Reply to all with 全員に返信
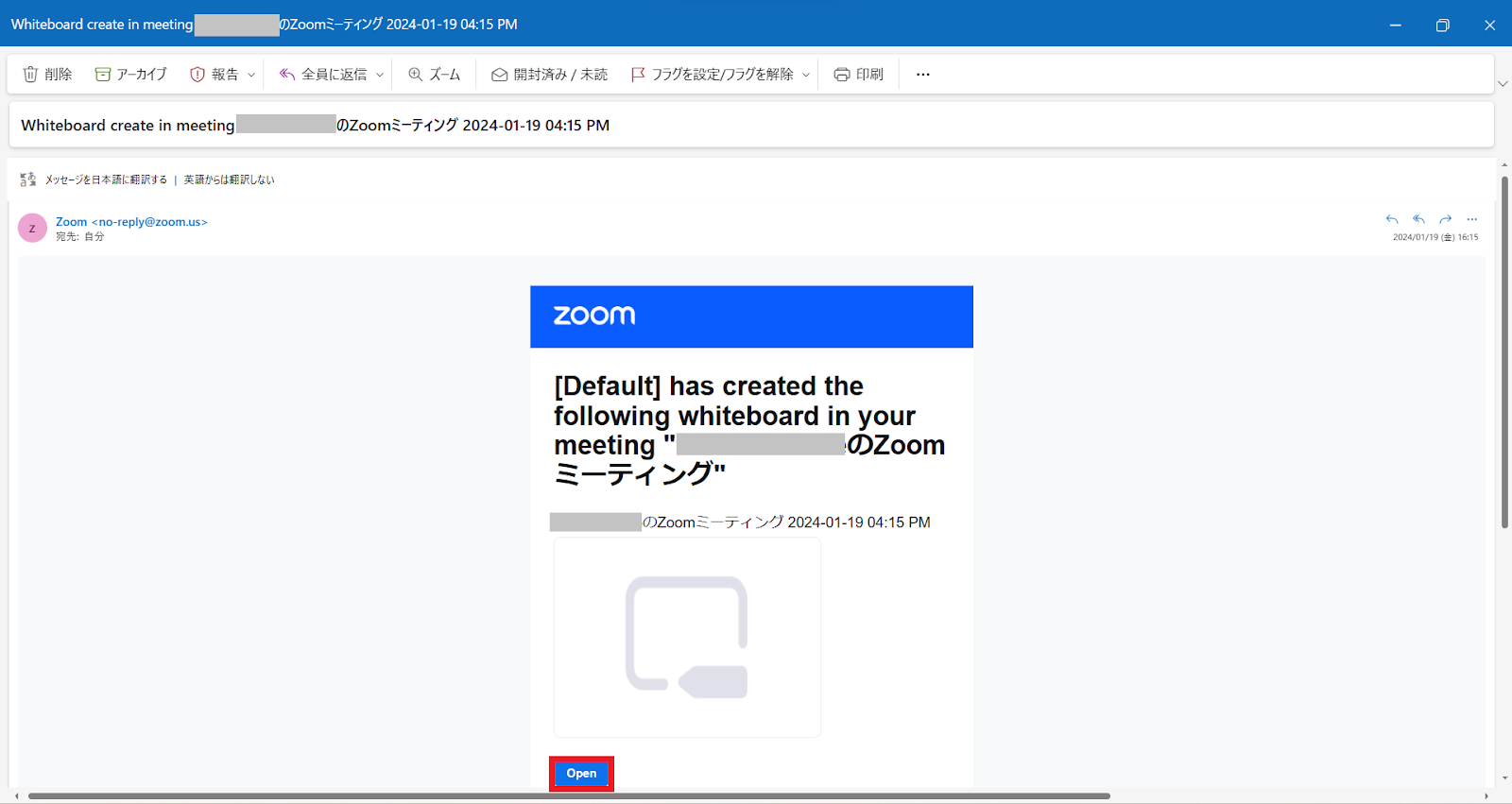 tap(323, 74)
